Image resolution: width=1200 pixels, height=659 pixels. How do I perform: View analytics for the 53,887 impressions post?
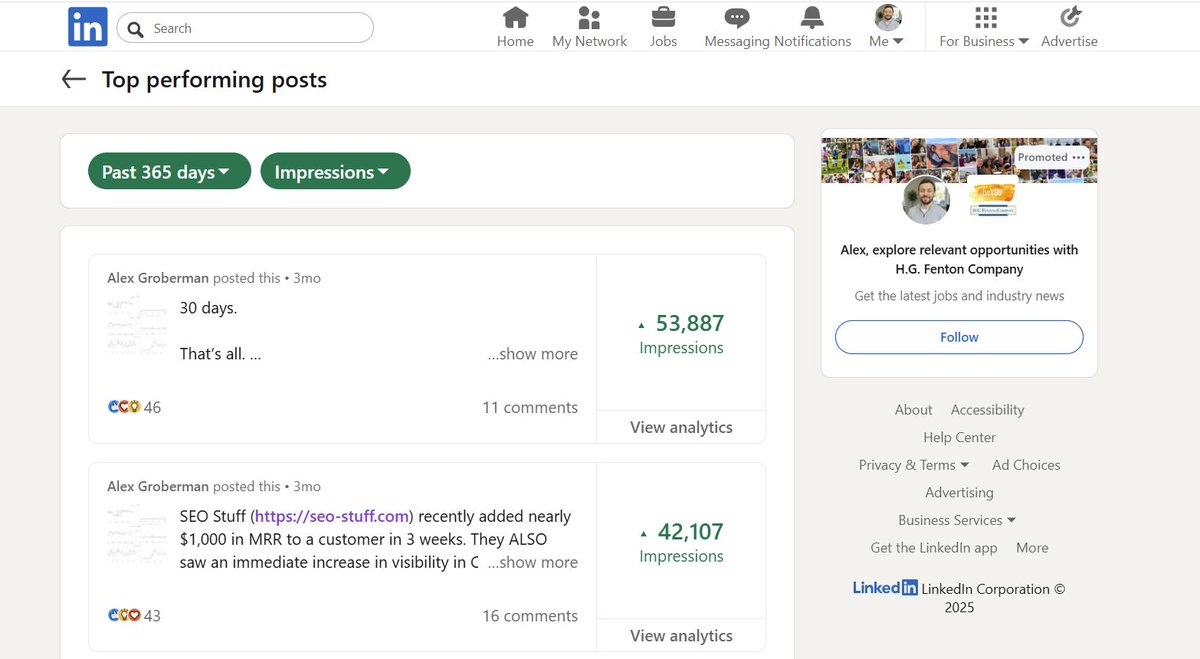(x=681, y=427)
